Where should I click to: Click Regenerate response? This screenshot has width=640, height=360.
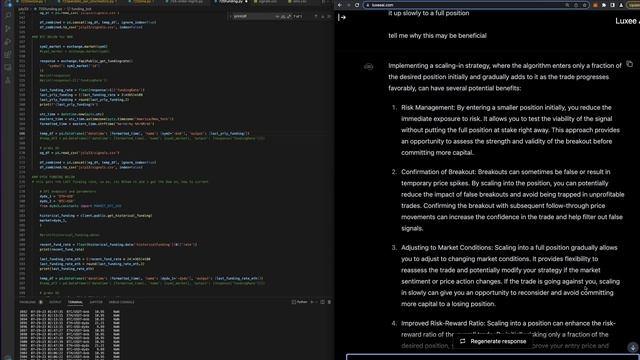(493, 341)
